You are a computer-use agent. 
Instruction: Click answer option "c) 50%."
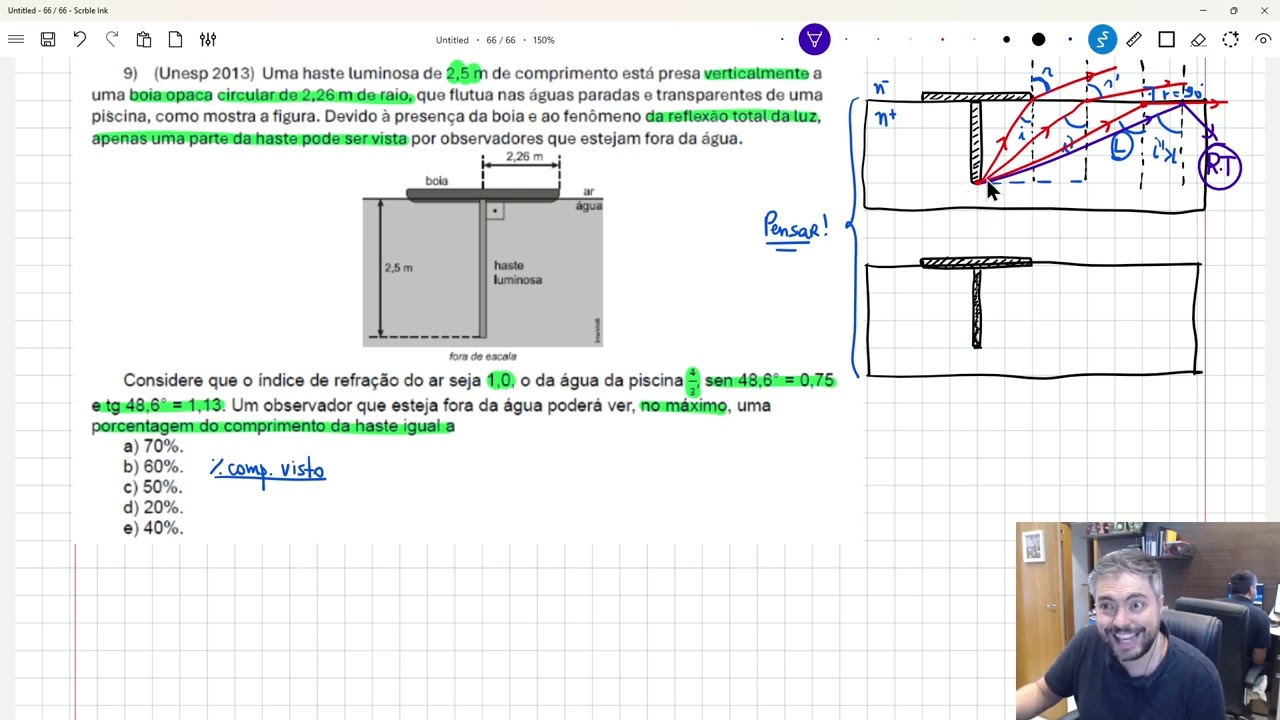(153, 487)
